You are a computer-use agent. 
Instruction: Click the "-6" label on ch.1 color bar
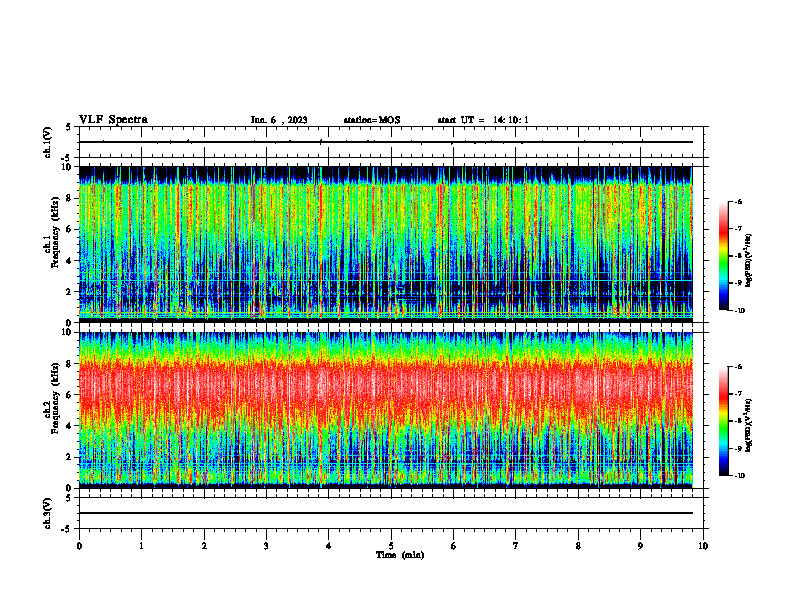tap(739, 201)
